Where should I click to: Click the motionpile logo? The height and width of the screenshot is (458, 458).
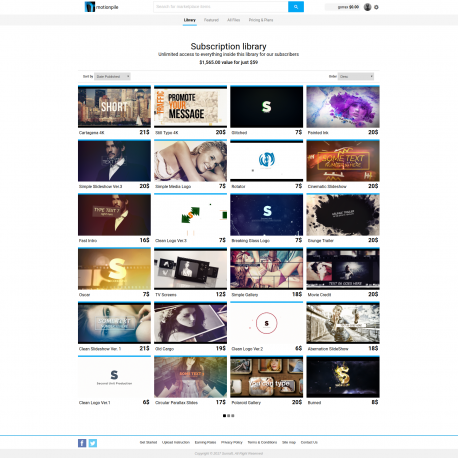pyautogui.click(x=102, y=7)
